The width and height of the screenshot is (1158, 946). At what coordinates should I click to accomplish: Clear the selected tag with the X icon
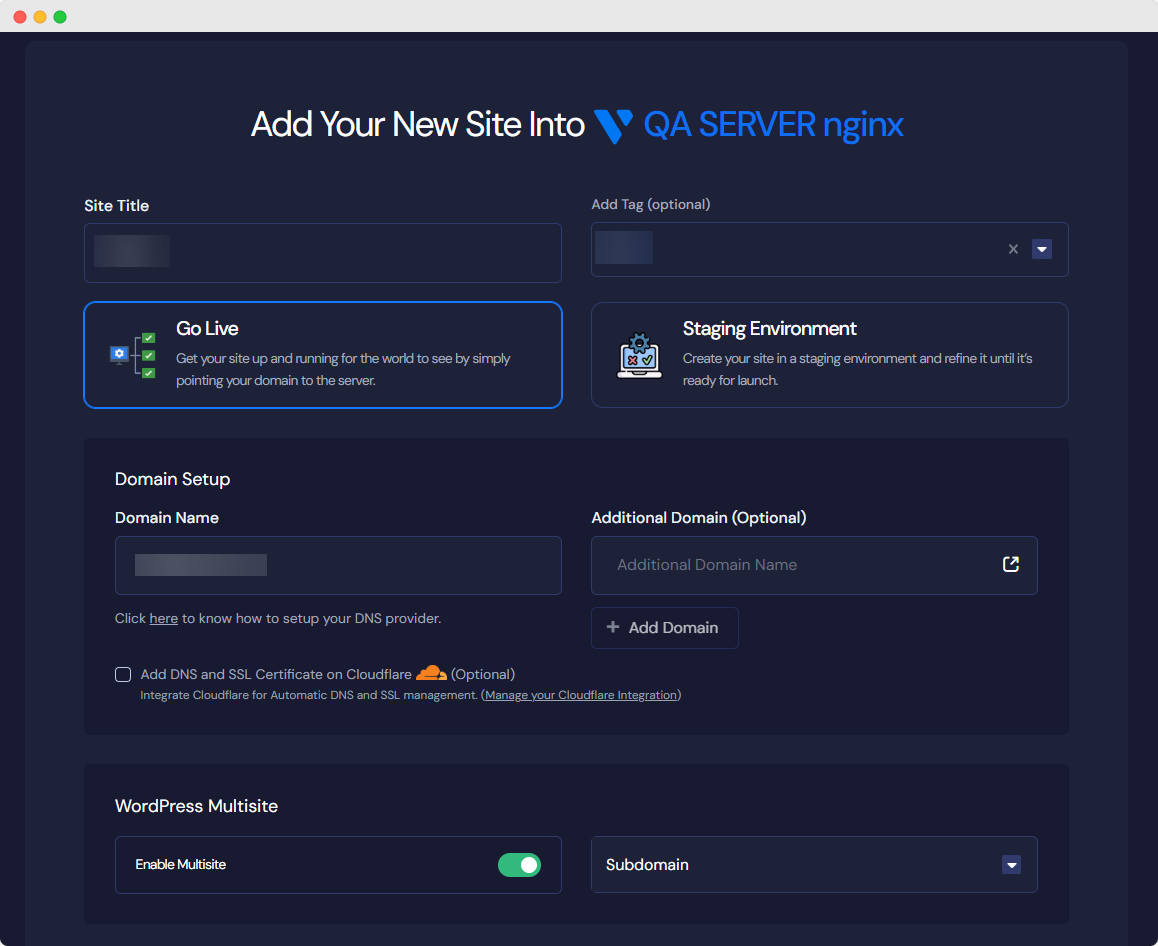[x=1013, y=249]
